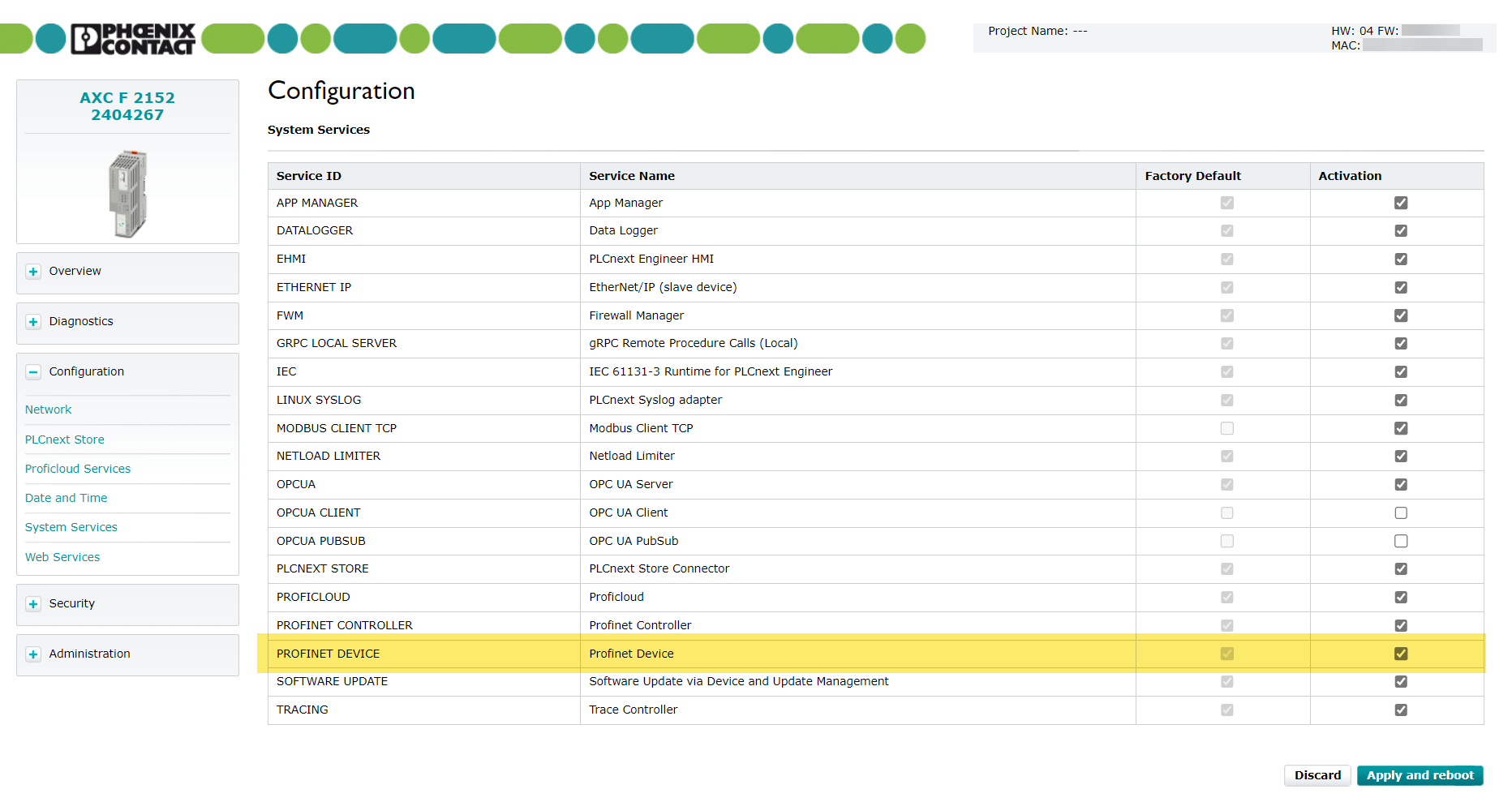1512x802 pixels.
Task: Toggle Trace Controller activation checkbox
Action: (x=1401, y=710)
